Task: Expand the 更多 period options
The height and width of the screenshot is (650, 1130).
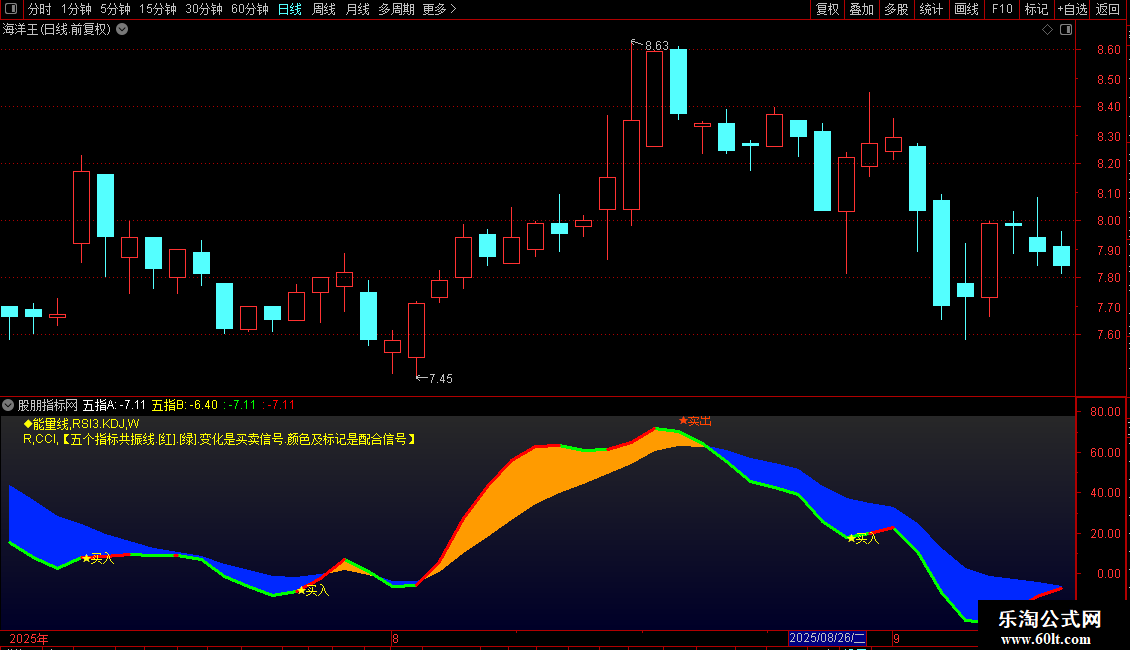Action: (x=439, y=9)
